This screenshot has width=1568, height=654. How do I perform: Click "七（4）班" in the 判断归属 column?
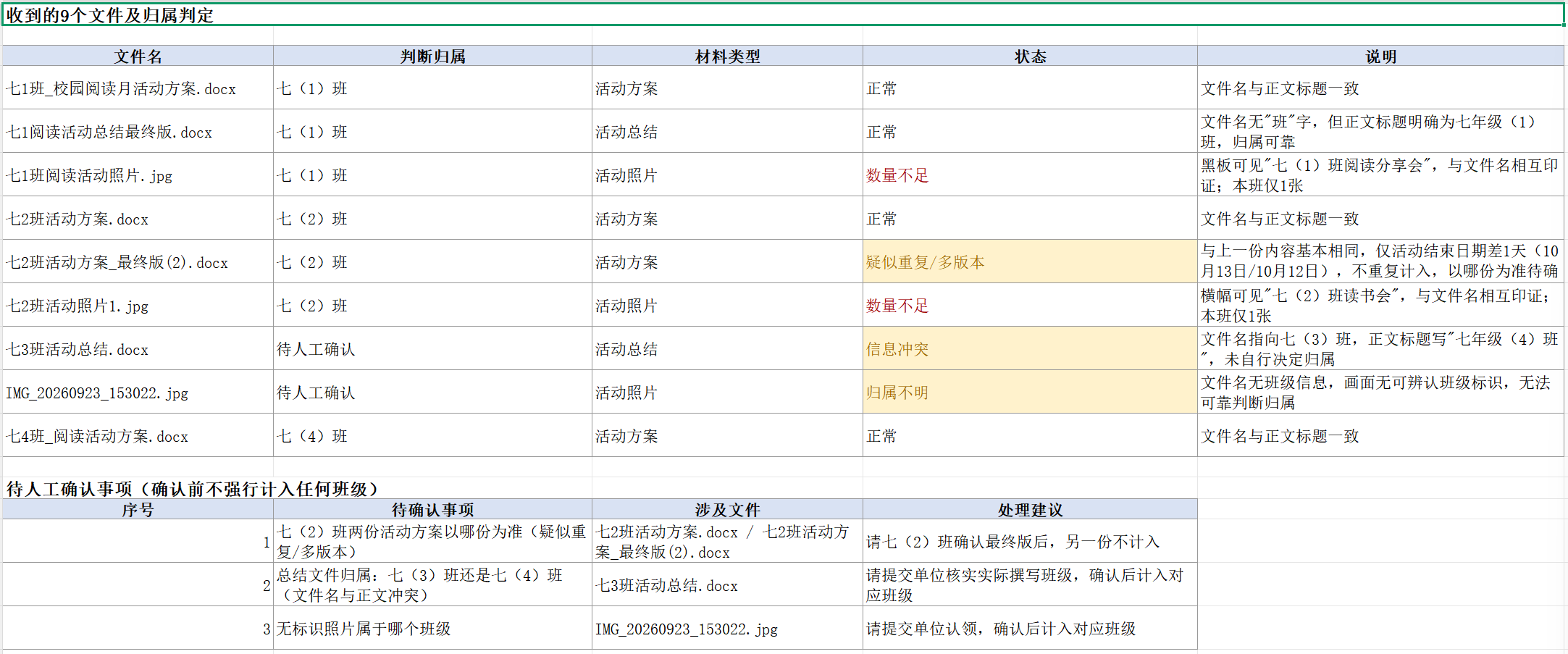click(x=432, y=435)
